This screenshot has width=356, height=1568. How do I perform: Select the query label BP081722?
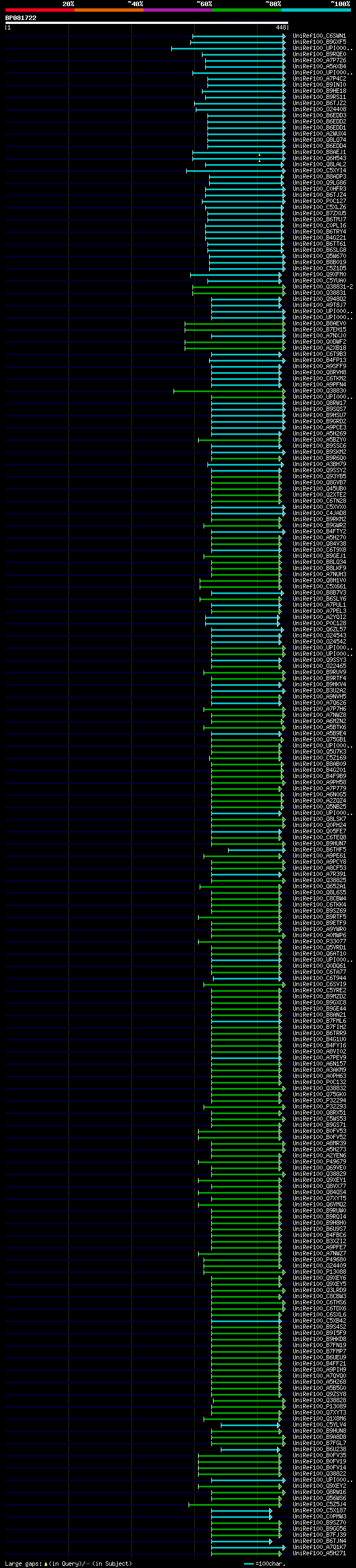(x=21, y=18)
